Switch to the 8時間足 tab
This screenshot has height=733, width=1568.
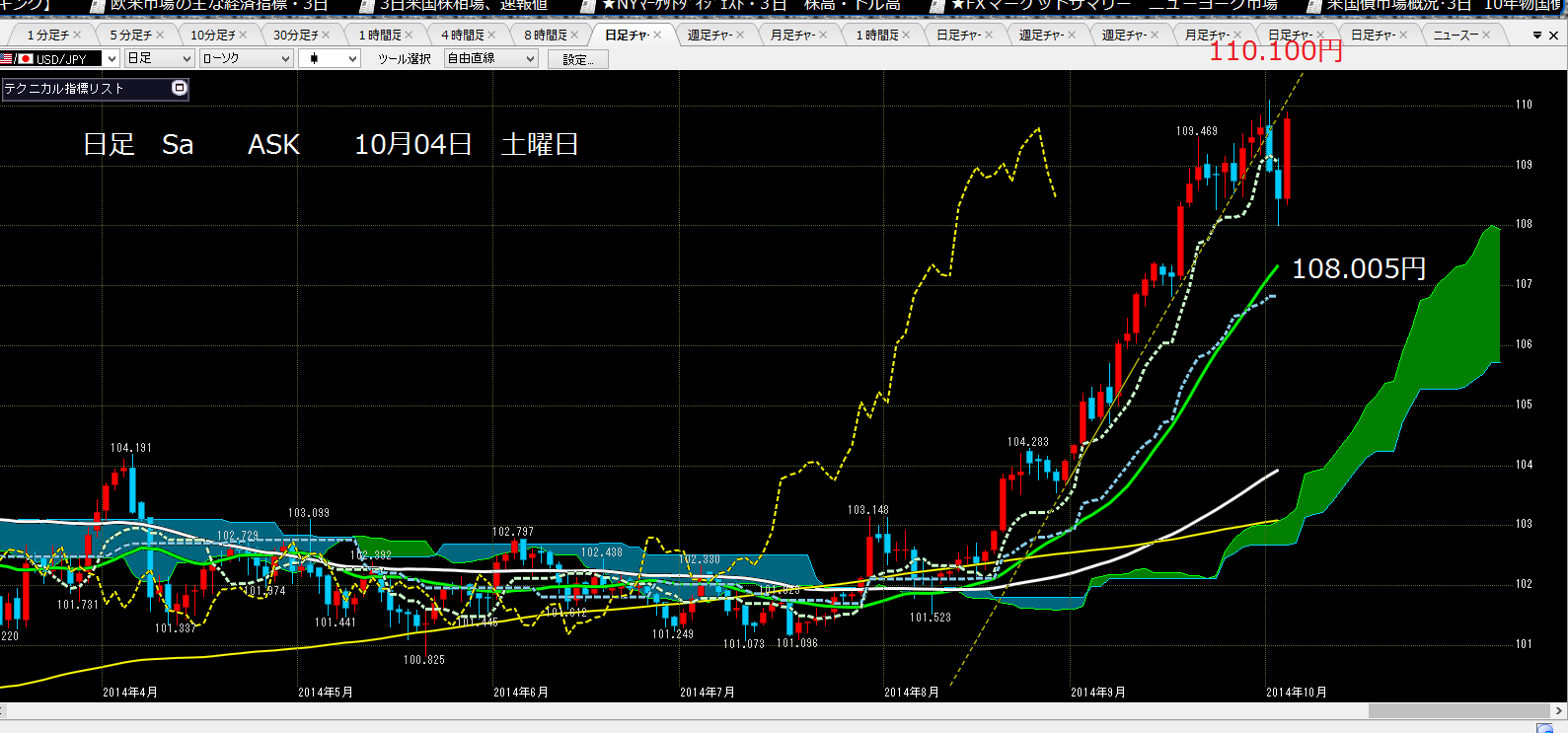click(x=545, y=36)
